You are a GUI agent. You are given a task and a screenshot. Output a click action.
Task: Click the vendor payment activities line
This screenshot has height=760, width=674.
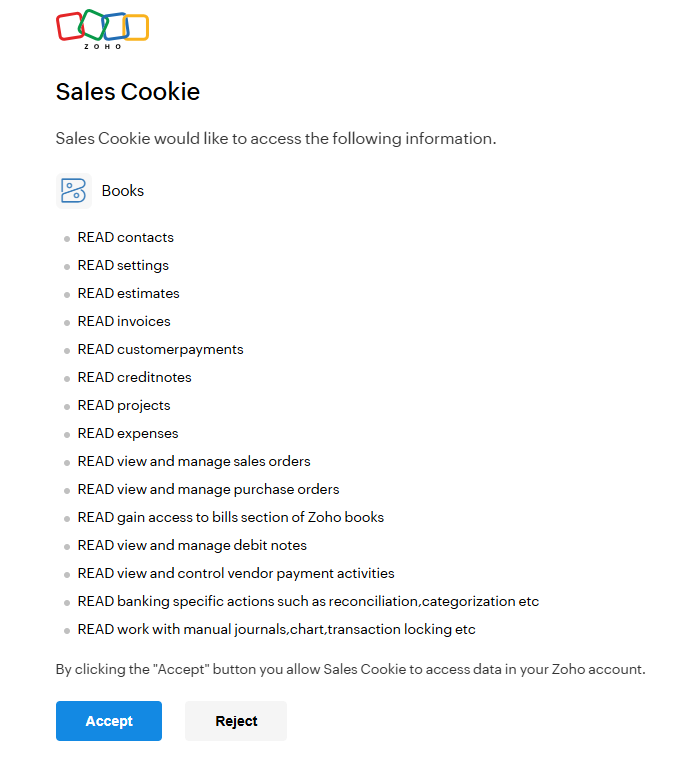[x=236, y=573]
